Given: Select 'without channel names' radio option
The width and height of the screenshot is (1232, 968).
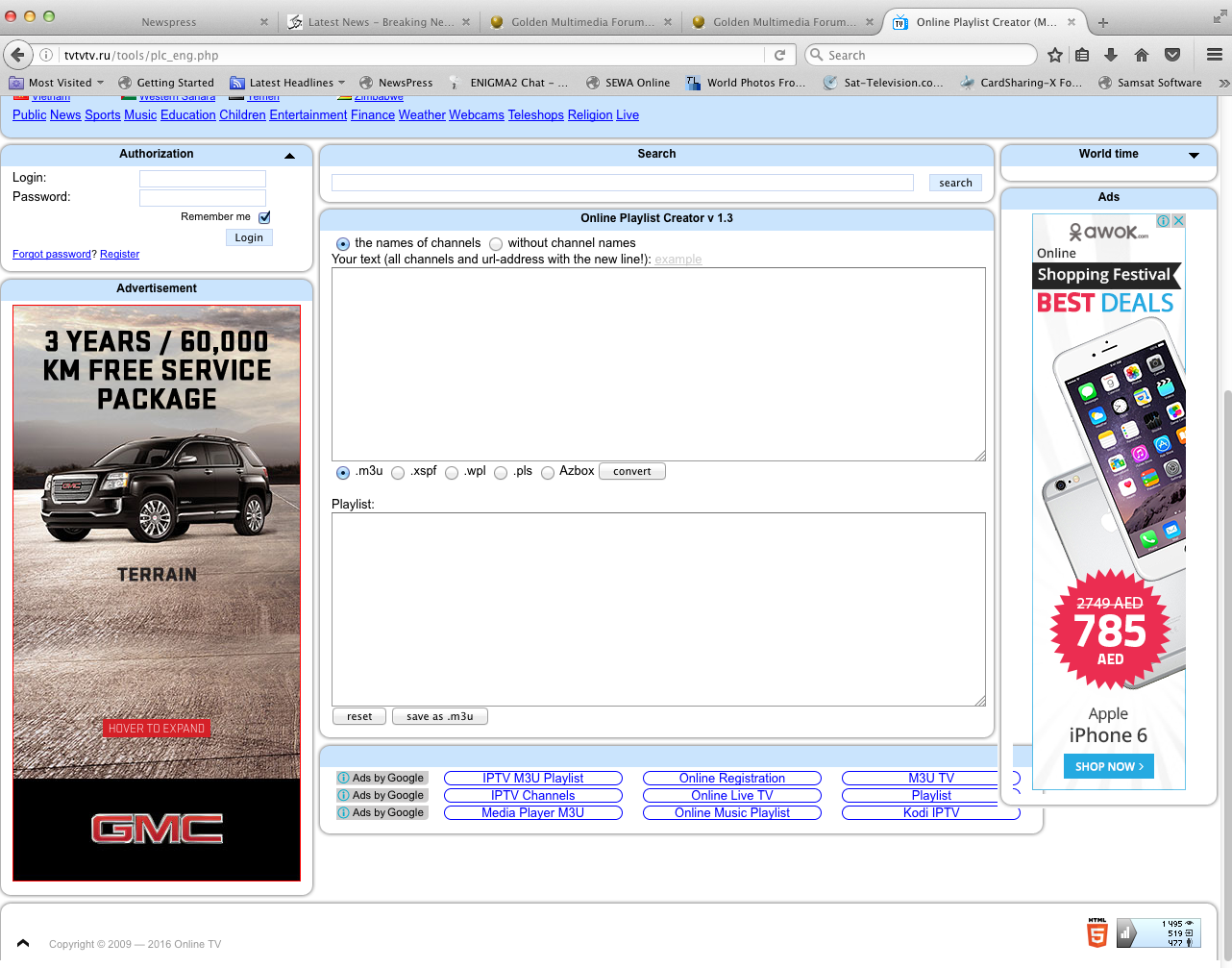Looking at the screenshot, I should [496, 244].
